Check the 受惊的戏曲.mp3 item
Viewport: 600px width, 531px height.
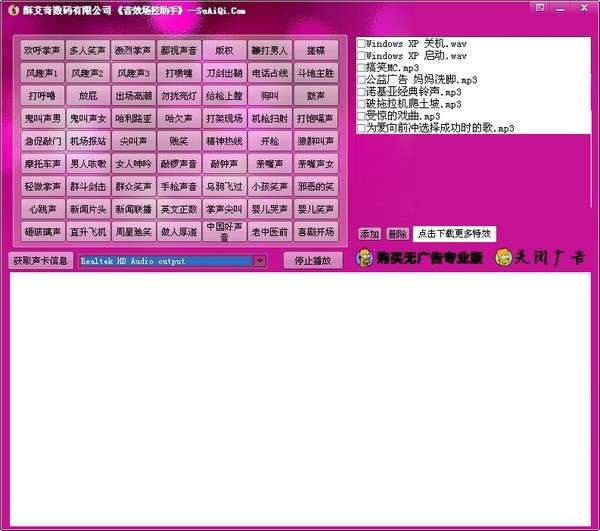pyautogui.click(x=361, y=116)
